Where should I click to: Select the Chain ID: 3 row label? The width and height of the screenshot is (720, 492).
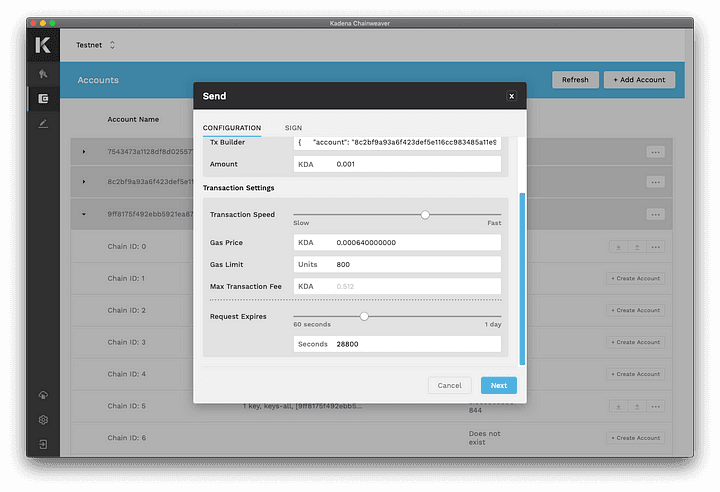[x=127, y=342]
